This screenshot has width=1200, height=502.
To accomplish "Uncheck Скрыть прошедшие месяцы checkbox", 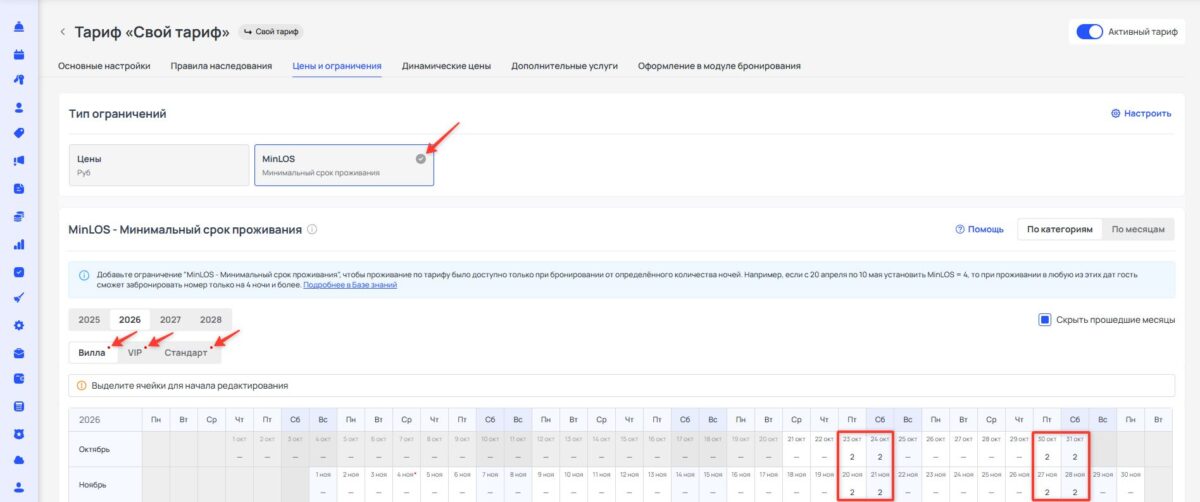I will 1044,320.
